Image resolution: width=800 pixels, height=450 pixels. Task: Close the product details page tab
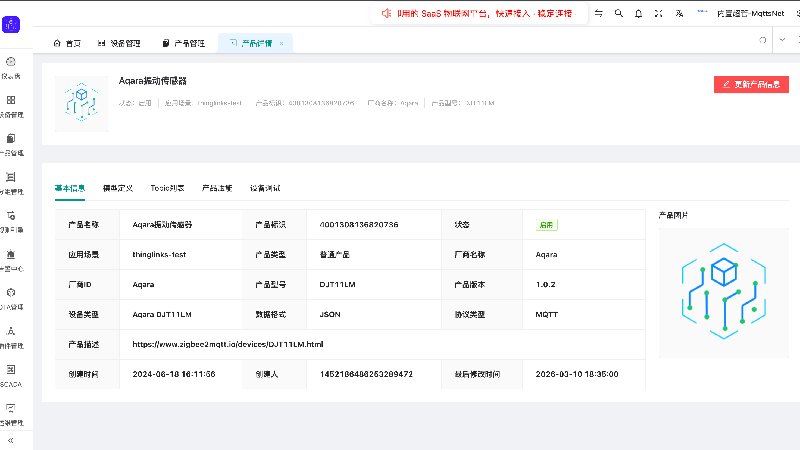[x=281, y=43]
